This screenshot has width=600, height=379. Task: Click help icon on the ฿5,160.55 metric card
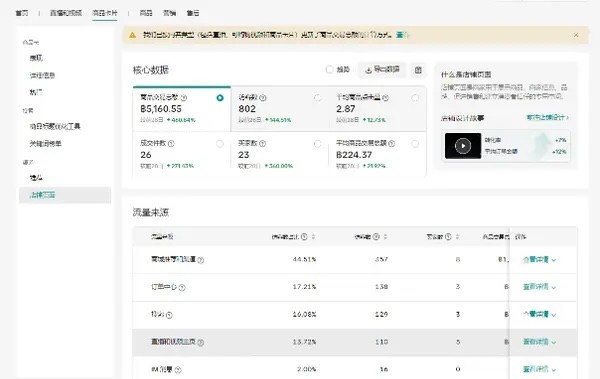coord(184,98)
